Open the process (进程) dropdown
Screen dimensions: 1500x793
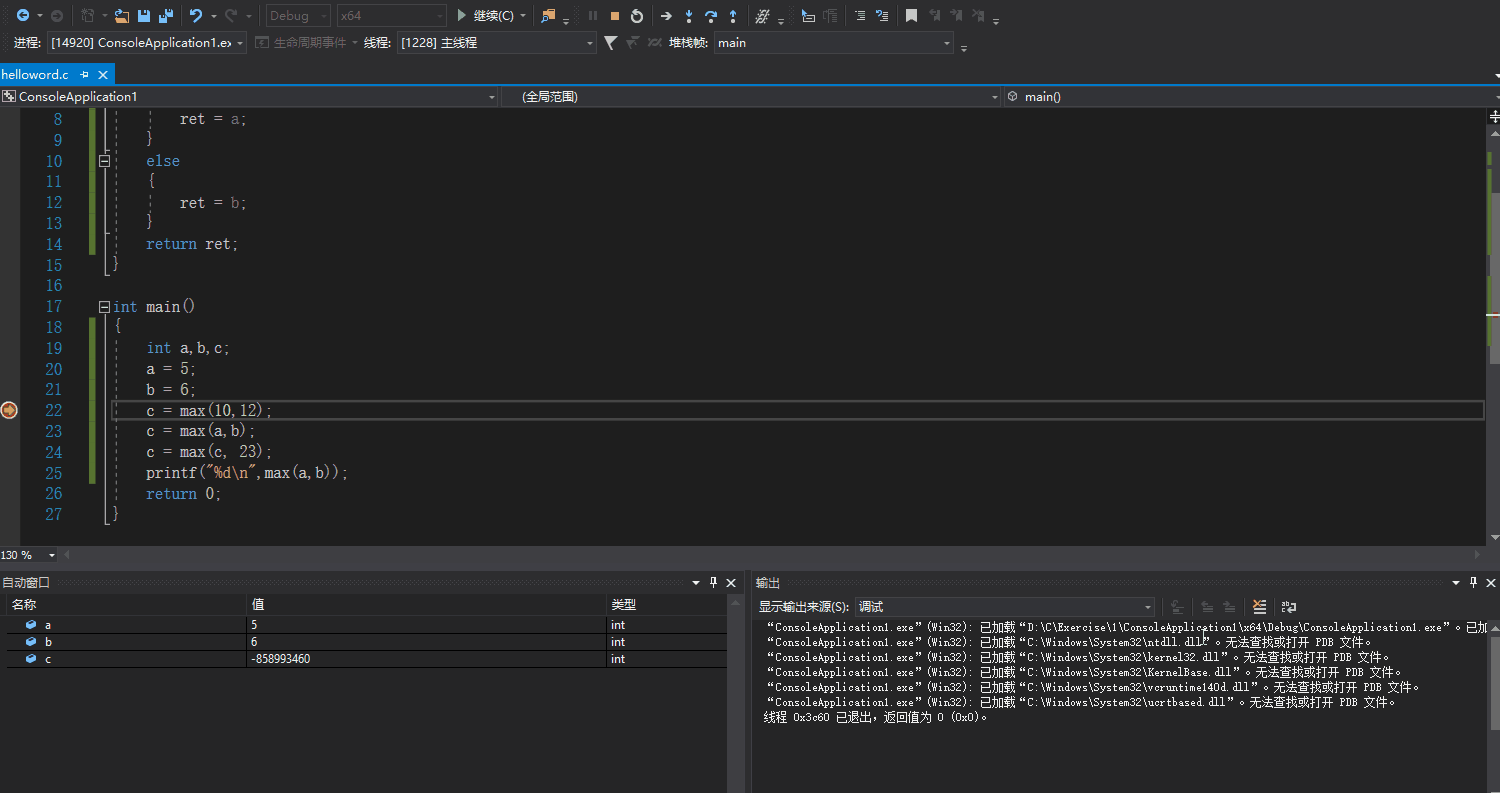pos(147,43)
